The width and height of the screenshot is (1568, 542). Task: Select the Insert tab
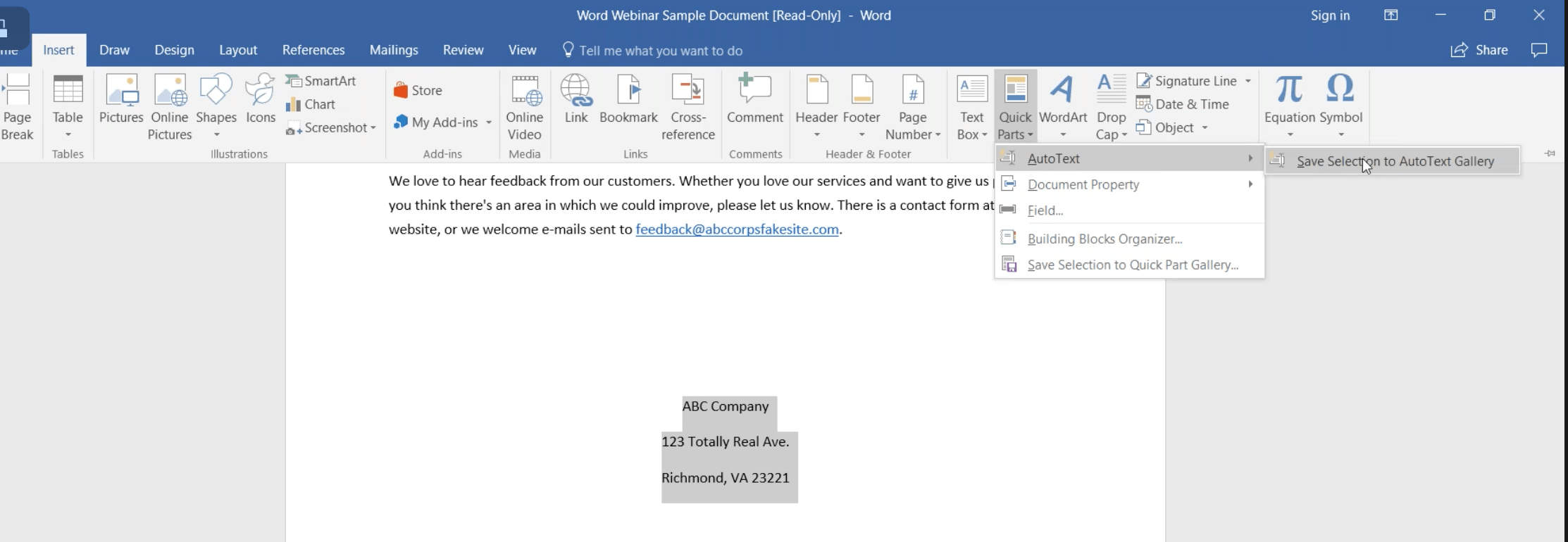point(58,50)
